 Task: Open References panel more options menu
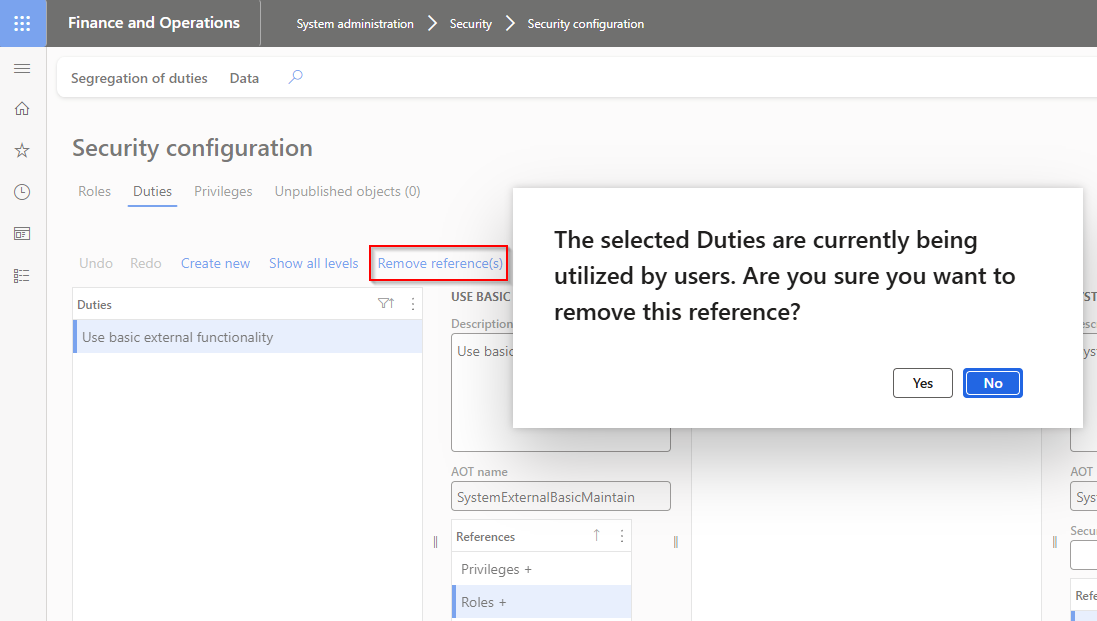point(622,536)
